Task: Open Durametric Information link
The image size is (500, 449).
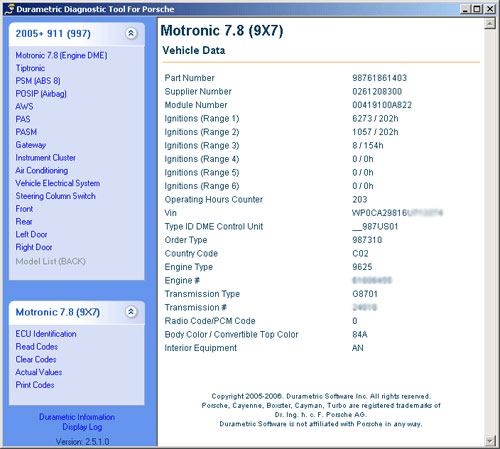Action: pos(77,417)
